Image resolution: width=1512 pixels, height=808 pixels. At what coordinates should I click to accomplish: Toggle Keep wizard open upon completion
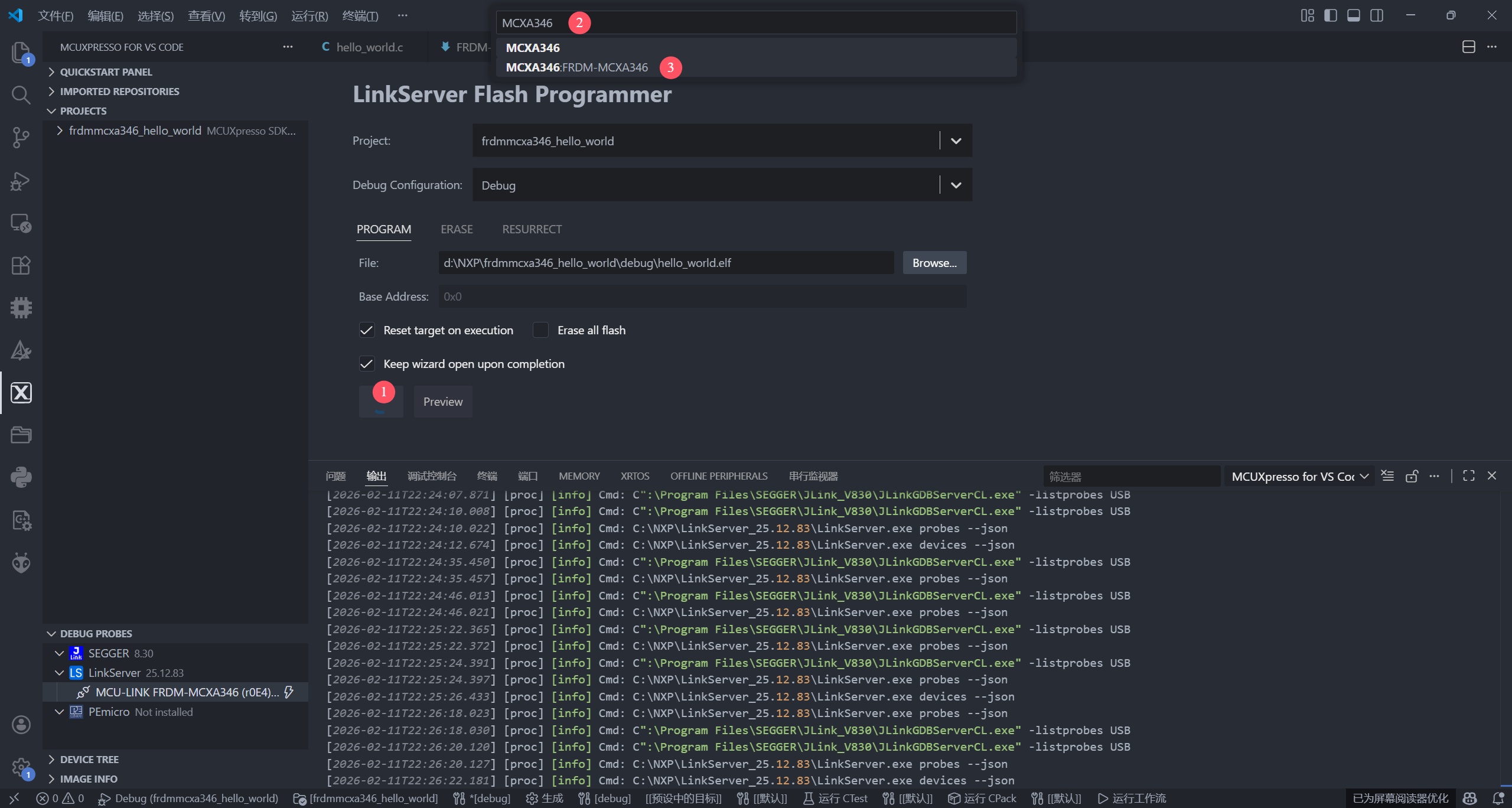point(367,364)
